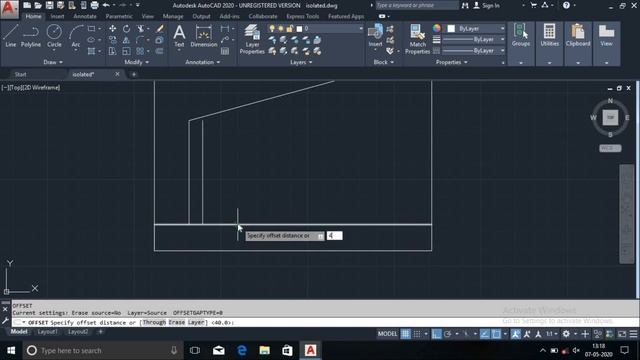Viewport: 640px width, 360px height.
Task: Choose the Stretch tool in Modify panel
Action: coord(112,51)
